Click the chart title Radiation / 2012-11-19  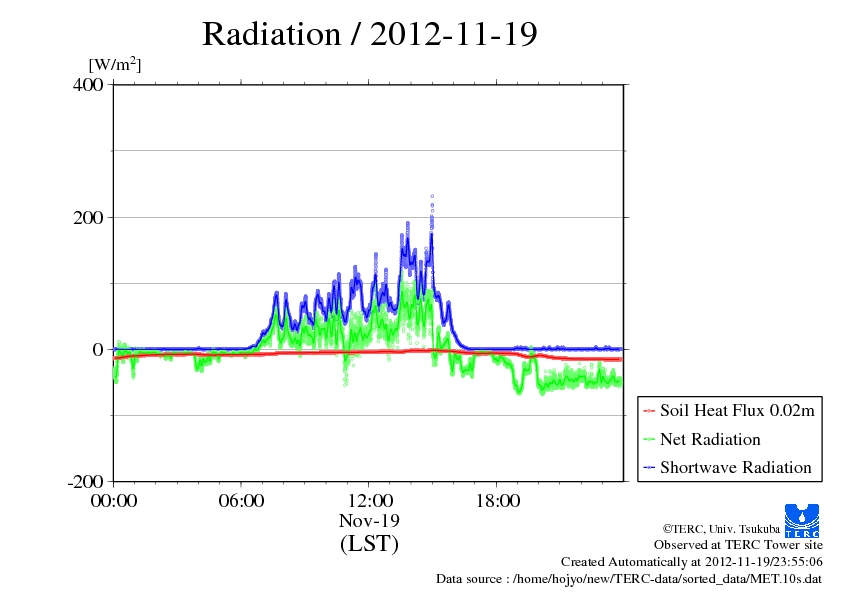pyautogui.click(x=369, y=34)
